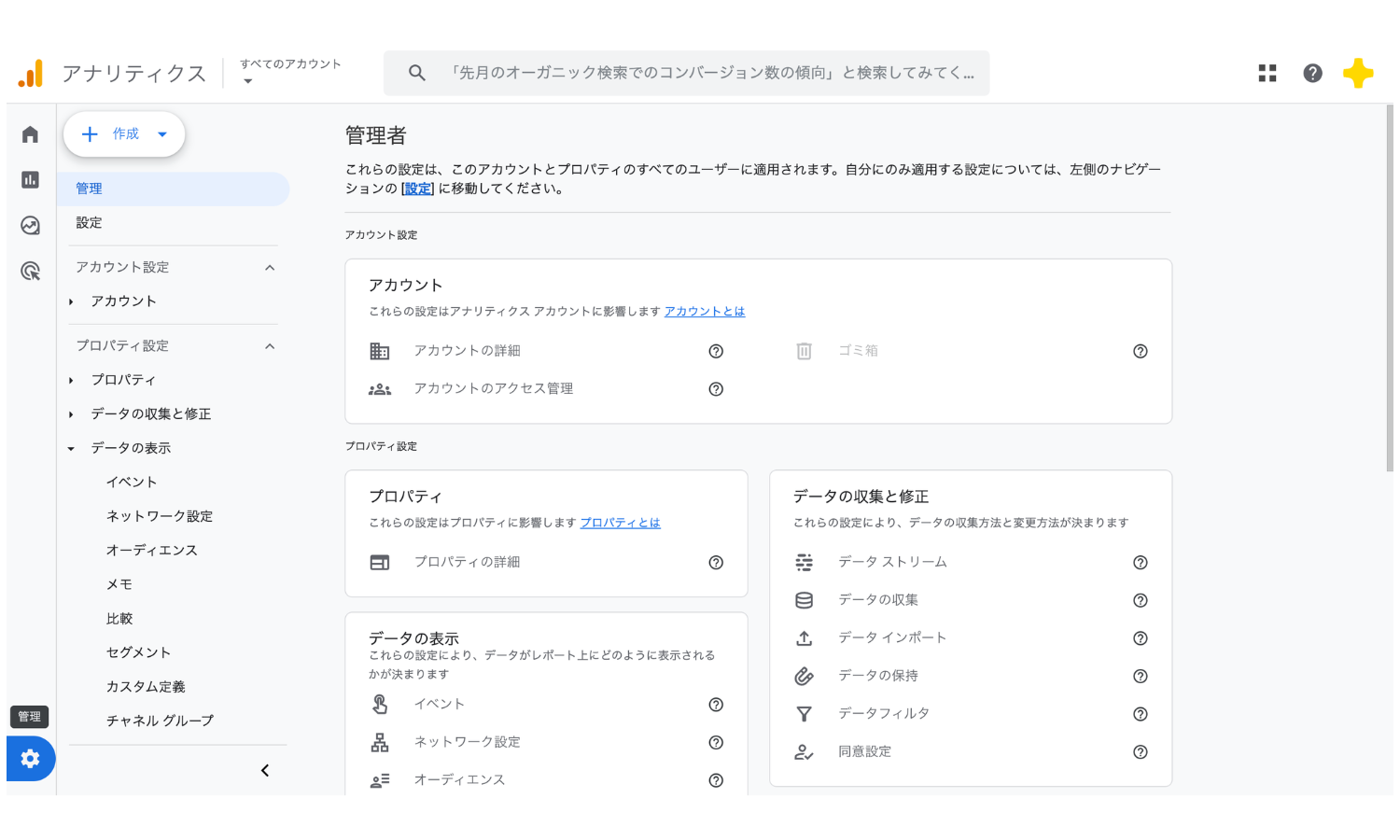Open 比較 in the sidebar tree
The width and height of the screenshot is (1400, 840).
119,619
